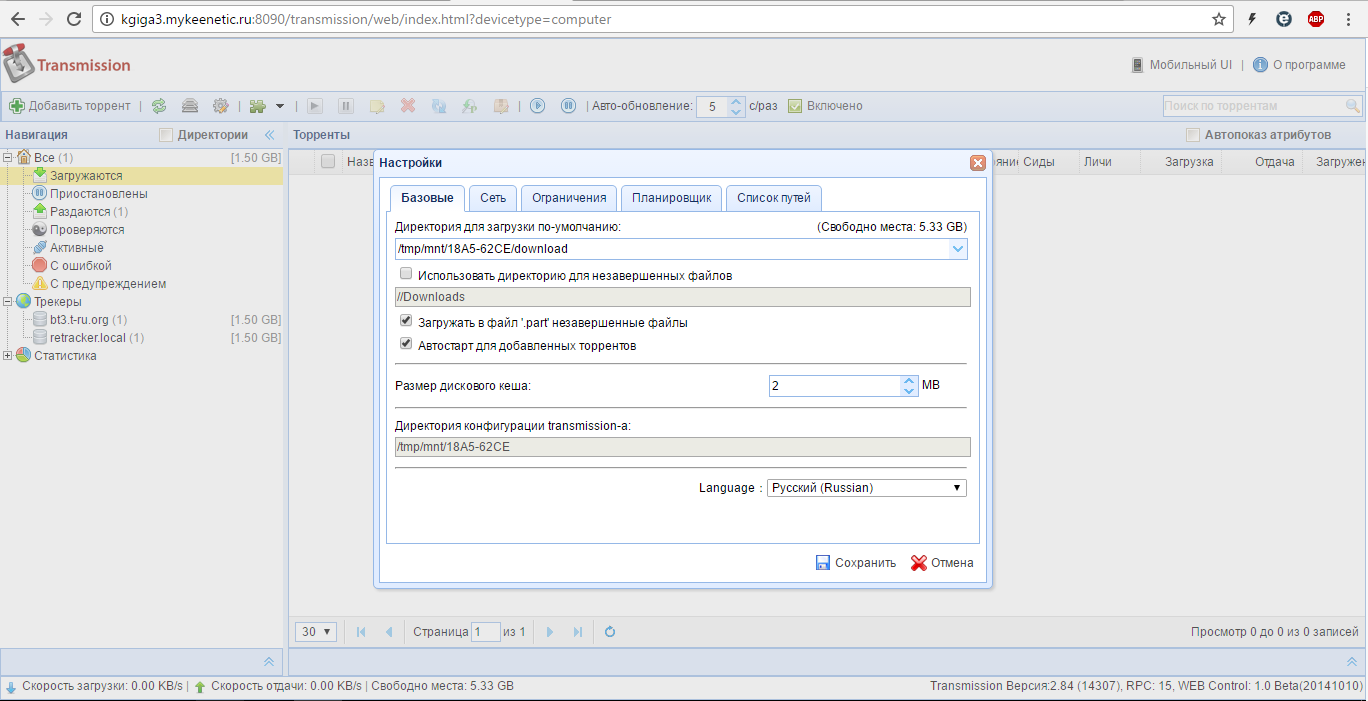Click the reload icon in pagination bar
Image resolution: width=1368 pixels, height=701 pixels.
[x=610, y=632]
